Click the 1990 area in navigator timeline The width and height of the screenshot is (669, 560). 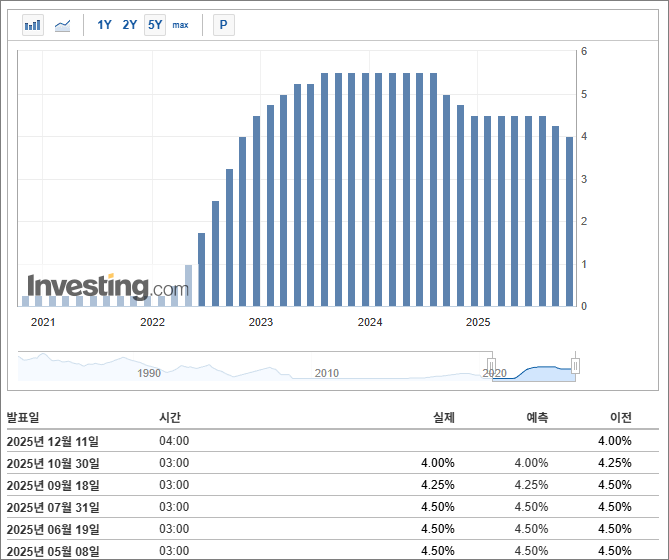149,373
